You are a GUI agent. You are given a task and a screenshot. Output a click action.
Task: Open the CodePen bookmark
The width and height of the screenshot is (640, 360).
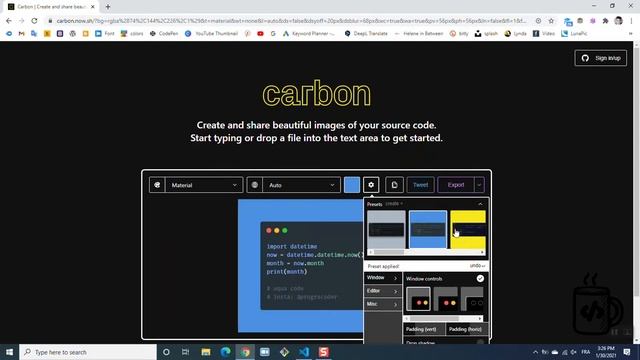(164, 33)
